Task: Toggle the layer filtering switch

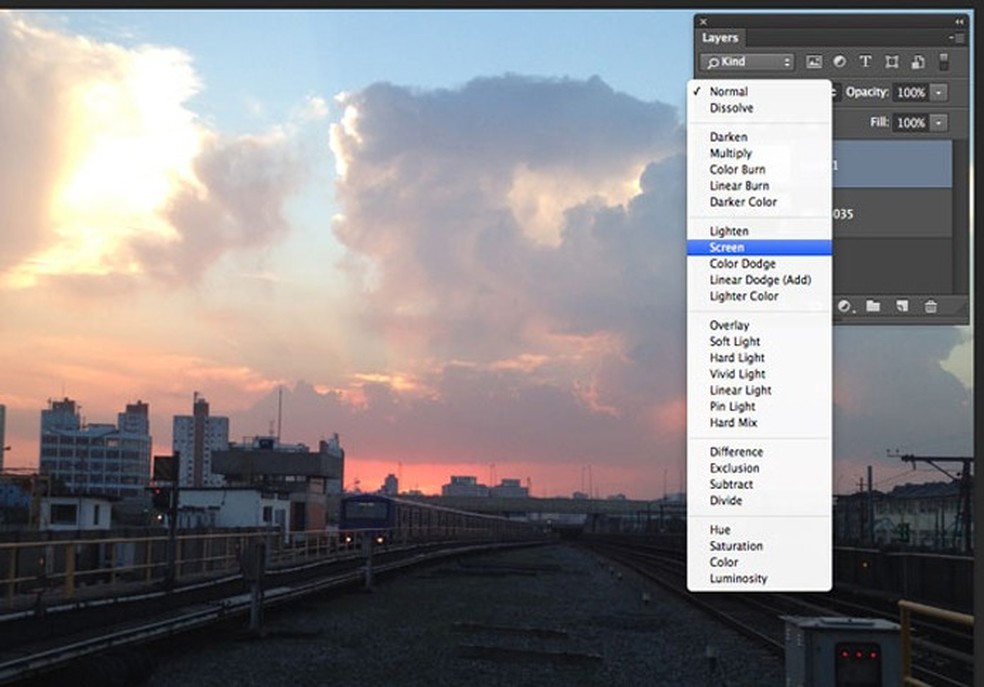Action: point(943,62)
